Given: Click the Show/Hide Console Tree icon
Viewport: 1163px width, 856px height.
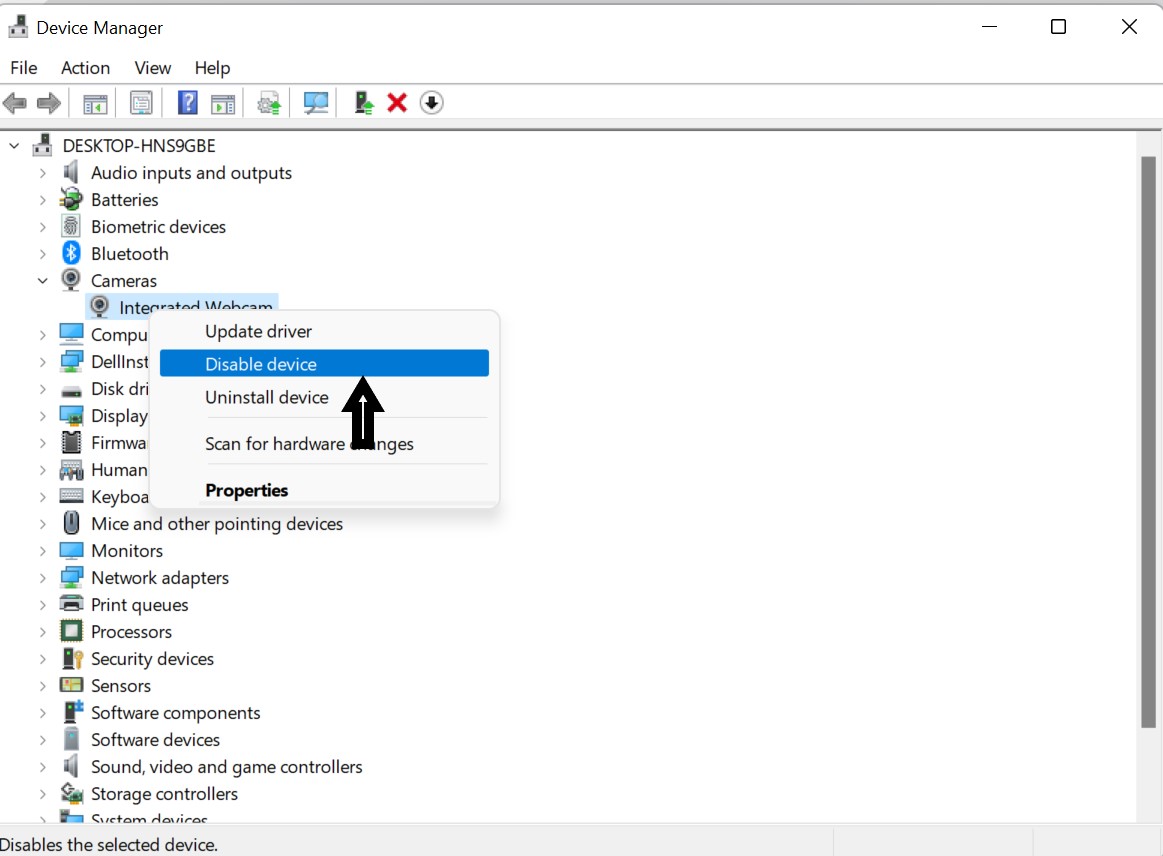Looking at the screenshot, I should click(95, 103).
